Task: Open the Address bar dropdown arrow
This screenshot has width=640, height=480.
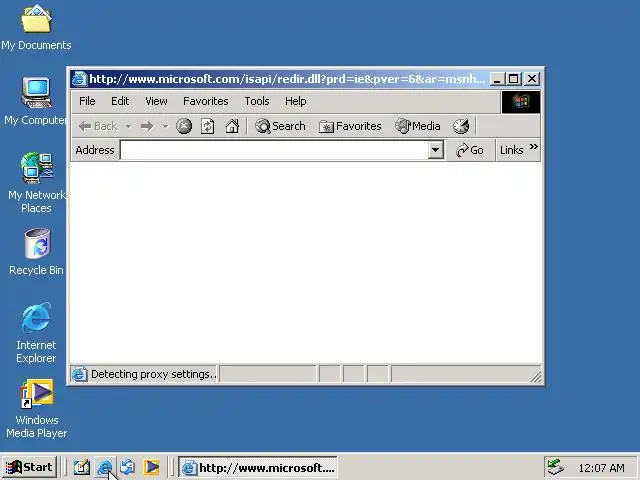Action: click(436, 150)
